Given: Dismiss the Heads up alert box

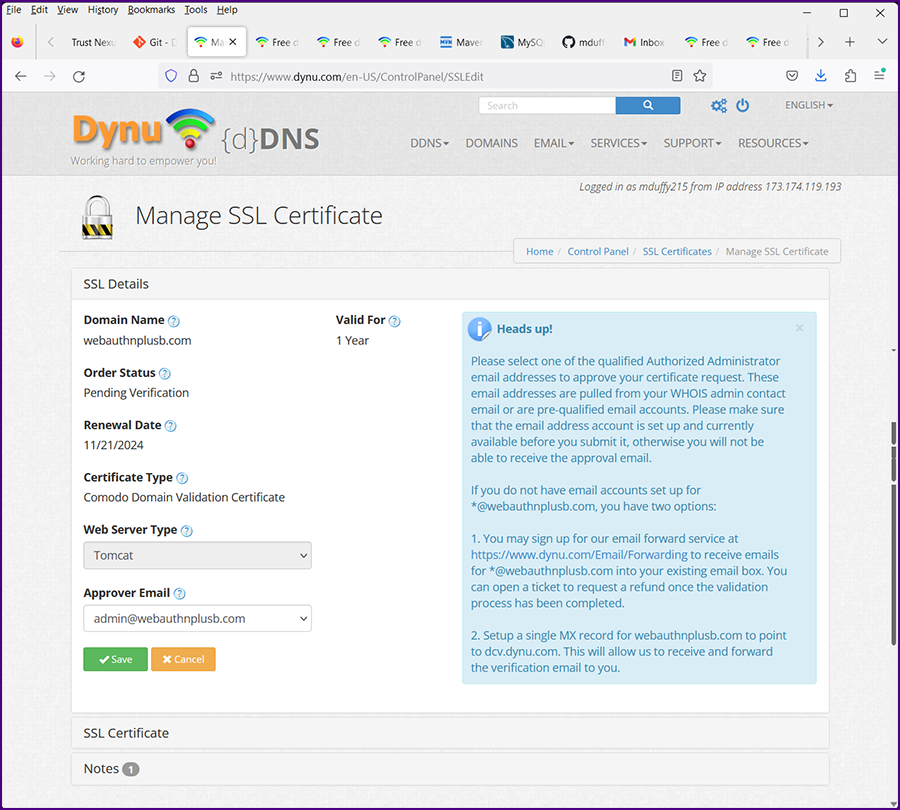Looking at the screenshot, I should tap(799, 328).
